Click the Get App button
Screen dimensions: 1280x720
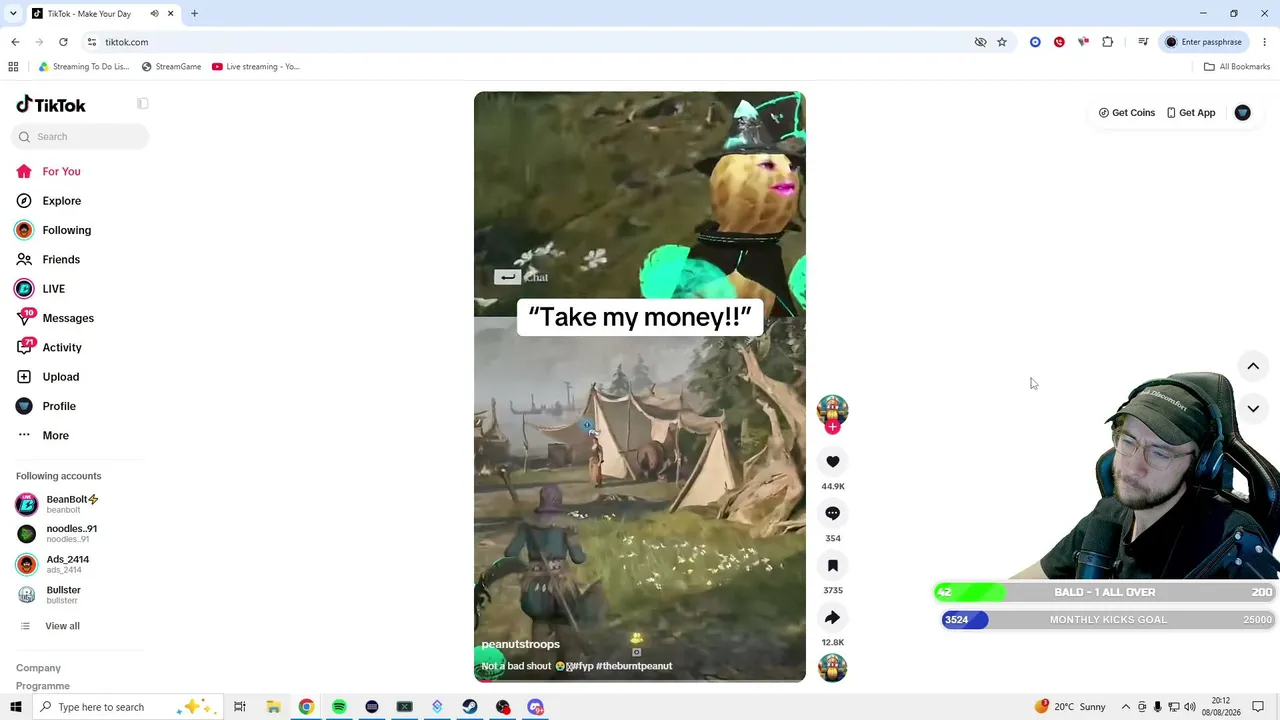(x=1191, y=113)
